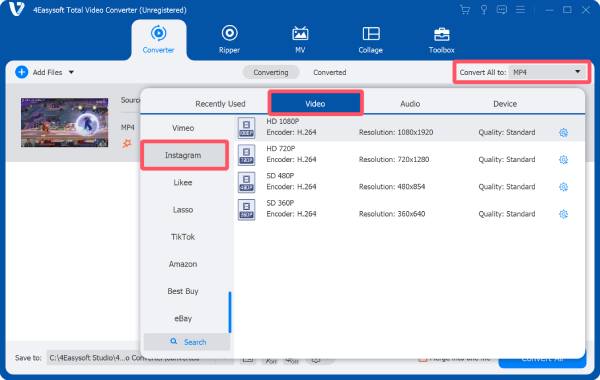Click the blue plus Add Files icon
Screen dimensions: 600x380
pos(21,72)
